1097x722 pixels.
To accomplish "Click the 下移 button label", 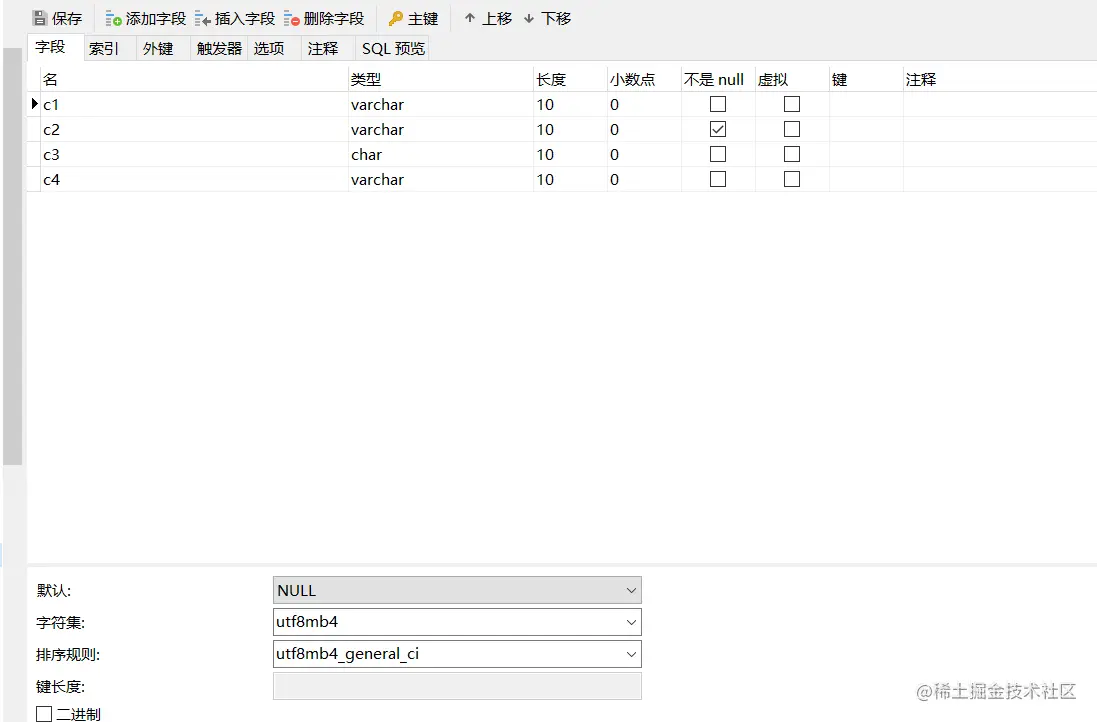I will 556,19.
